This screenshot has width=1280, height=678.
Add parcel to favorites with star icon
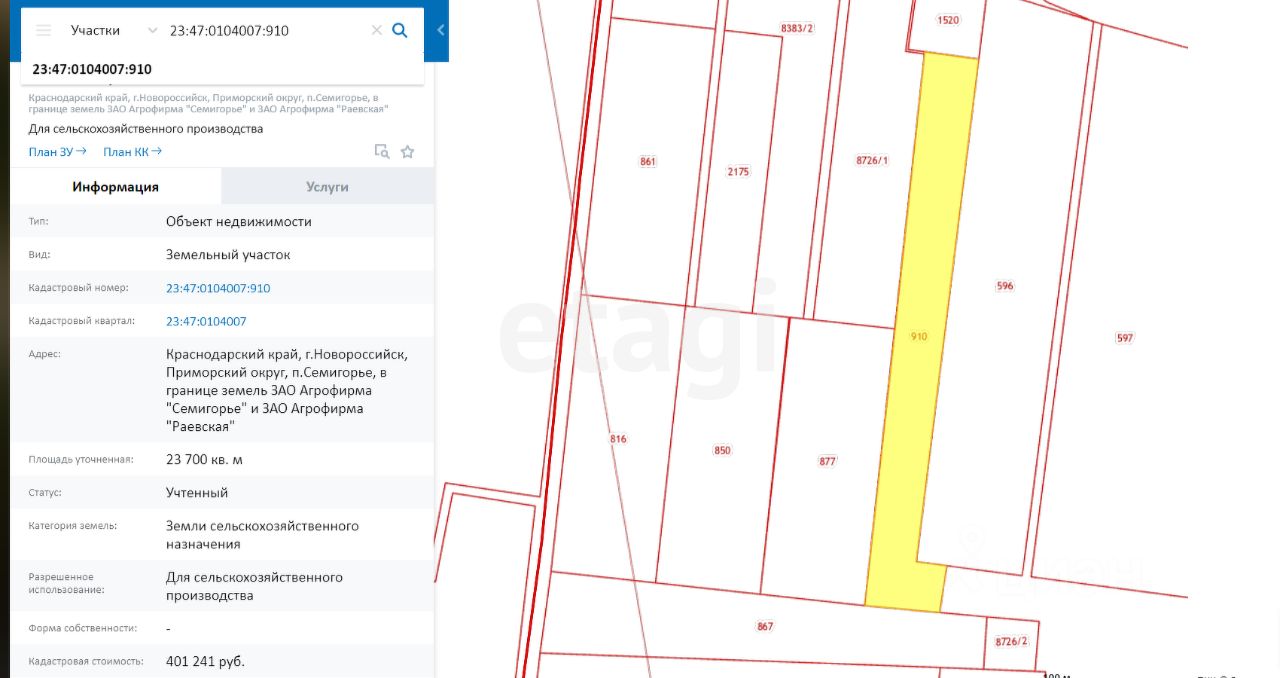[x=407, y=152]
